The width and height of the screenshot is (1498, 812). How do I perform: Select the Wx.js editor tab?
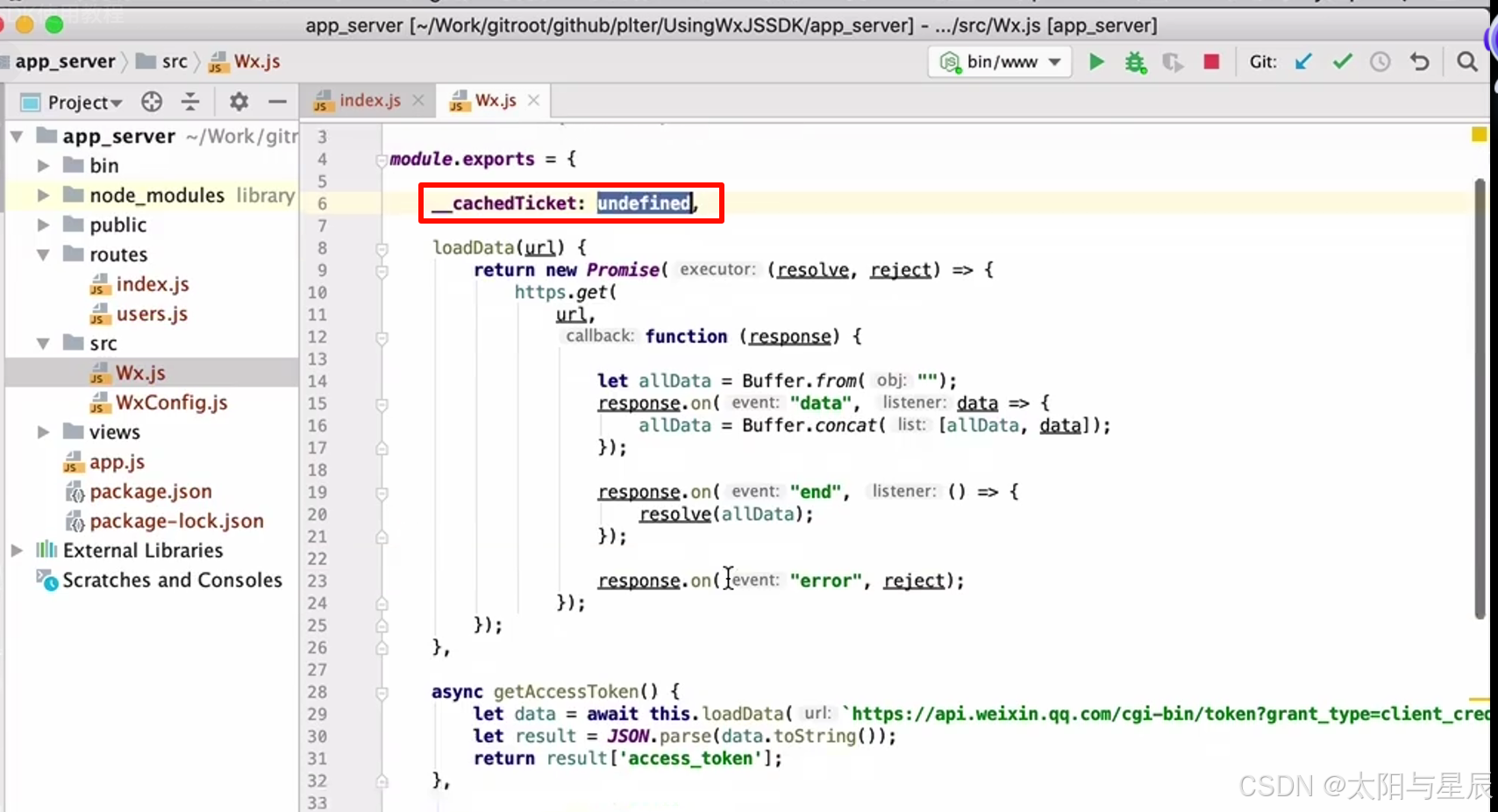(495, 100)
